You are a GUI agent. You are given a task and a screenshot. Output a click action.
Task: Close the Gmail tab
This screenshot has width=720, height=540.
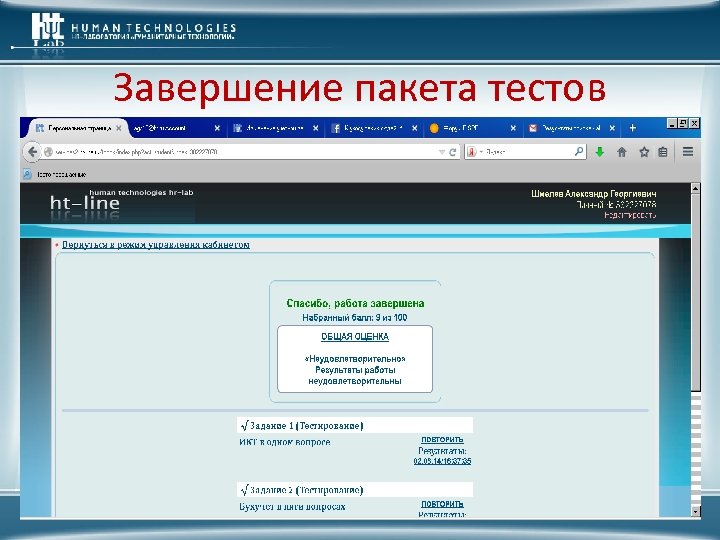click(x=612, y=128)
